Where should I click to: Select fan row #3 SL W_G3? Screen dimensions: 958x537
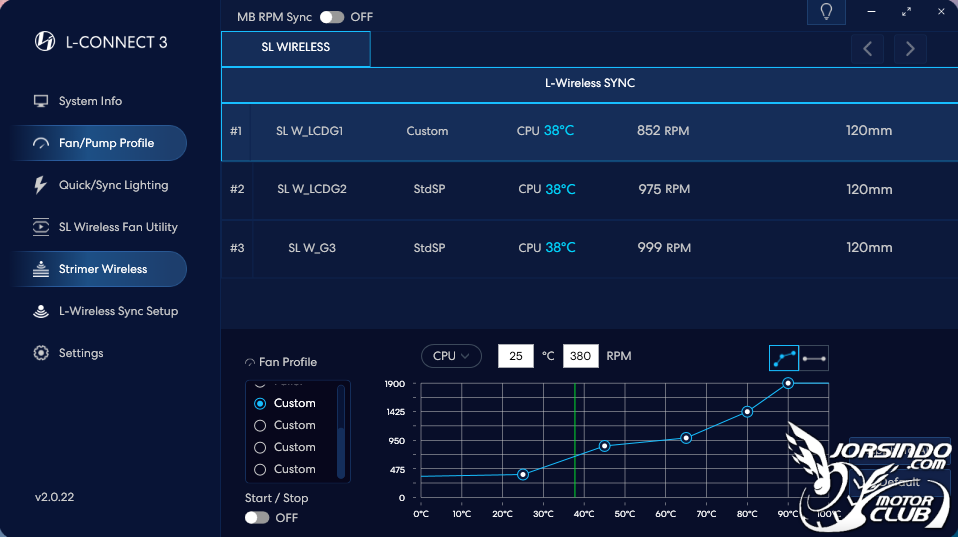[590, 248]
